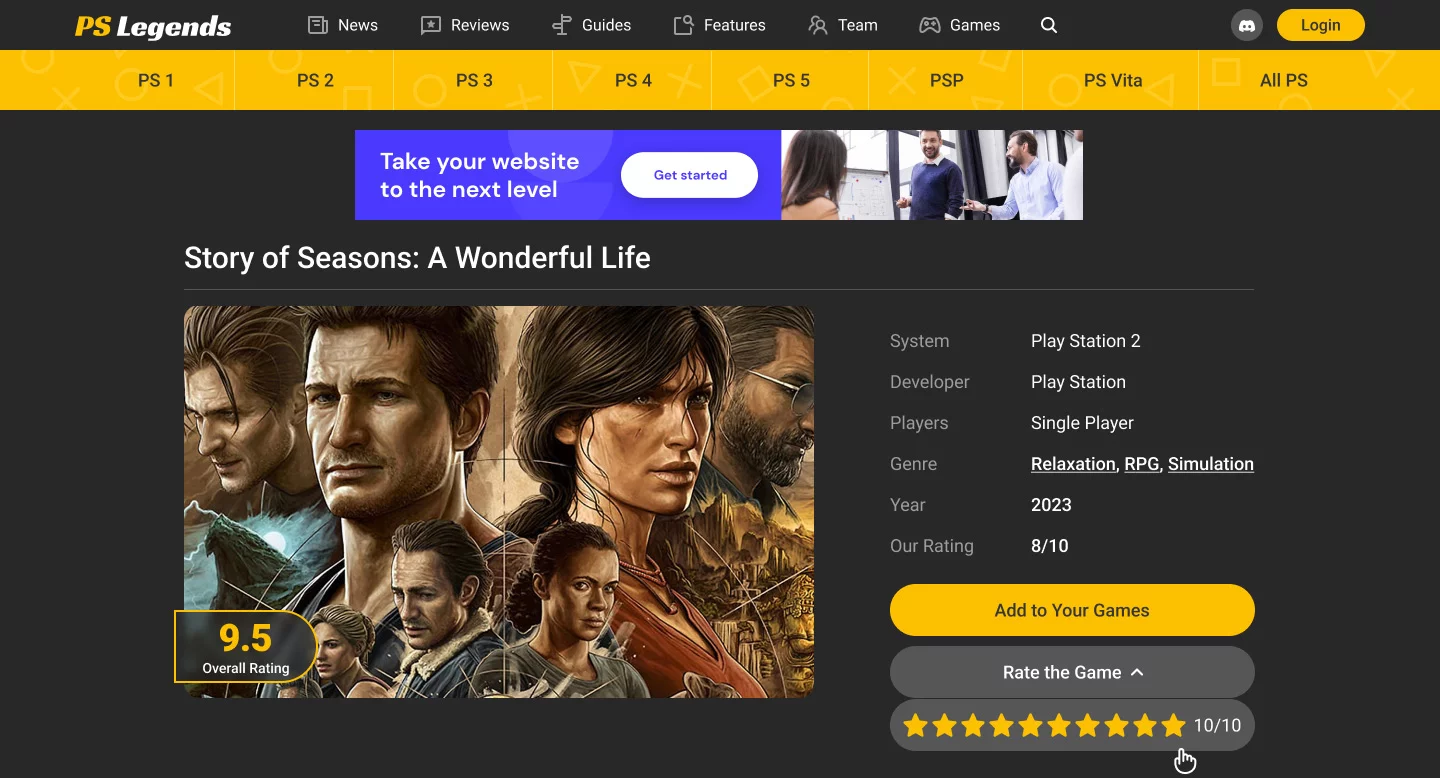
Task: Open the Reviews menu item
Action: coord(465,25)
